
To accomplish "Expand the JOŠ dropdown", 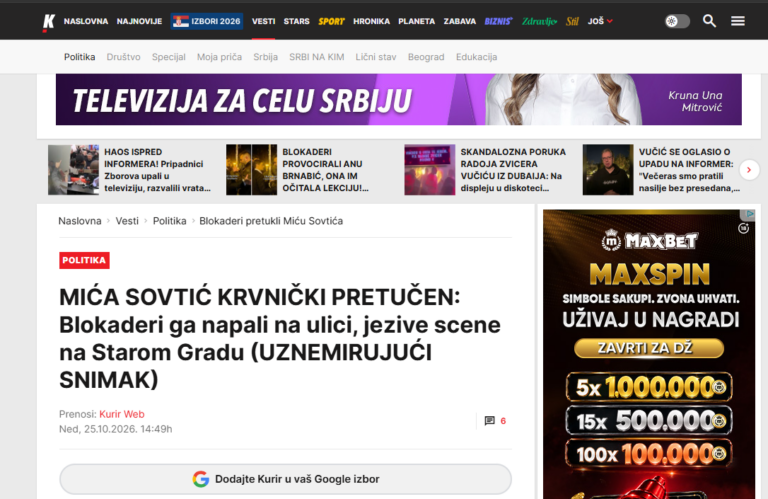I will click(x=600, y=21).
